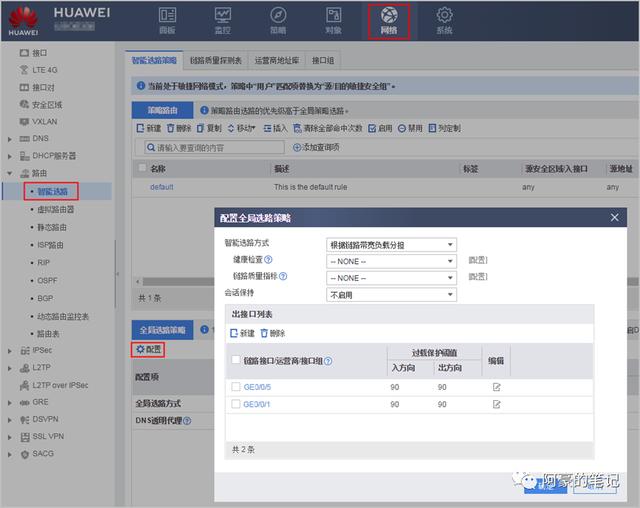Image resolution: width=640 pixels, height=508 pixels.
Task: Click 删除 trash icon in 出接口列表 toolbar
Action: [272, 333]
